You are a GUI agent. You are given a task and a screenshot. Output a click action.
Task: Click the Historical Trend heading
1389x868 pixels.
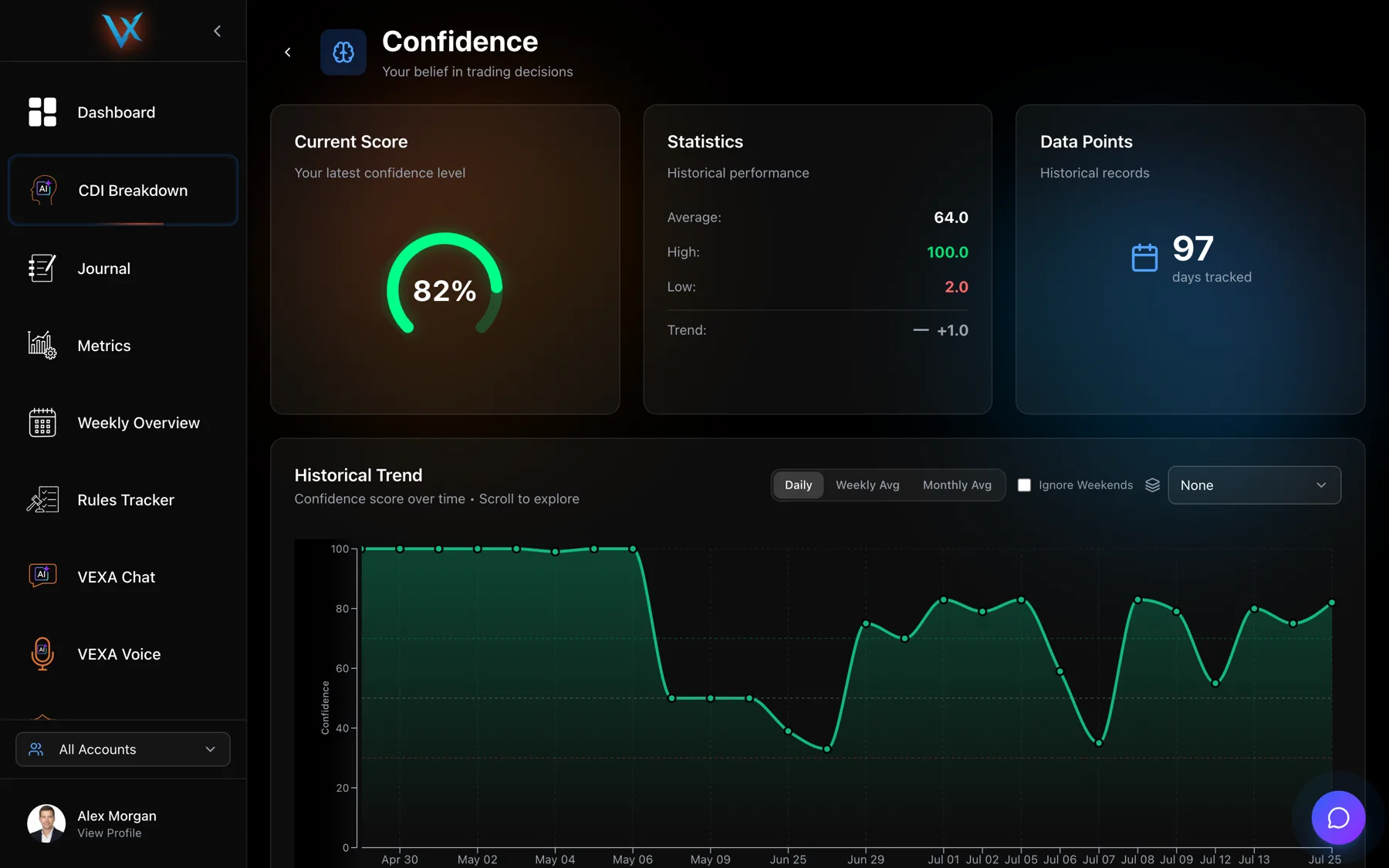point(358,475)
